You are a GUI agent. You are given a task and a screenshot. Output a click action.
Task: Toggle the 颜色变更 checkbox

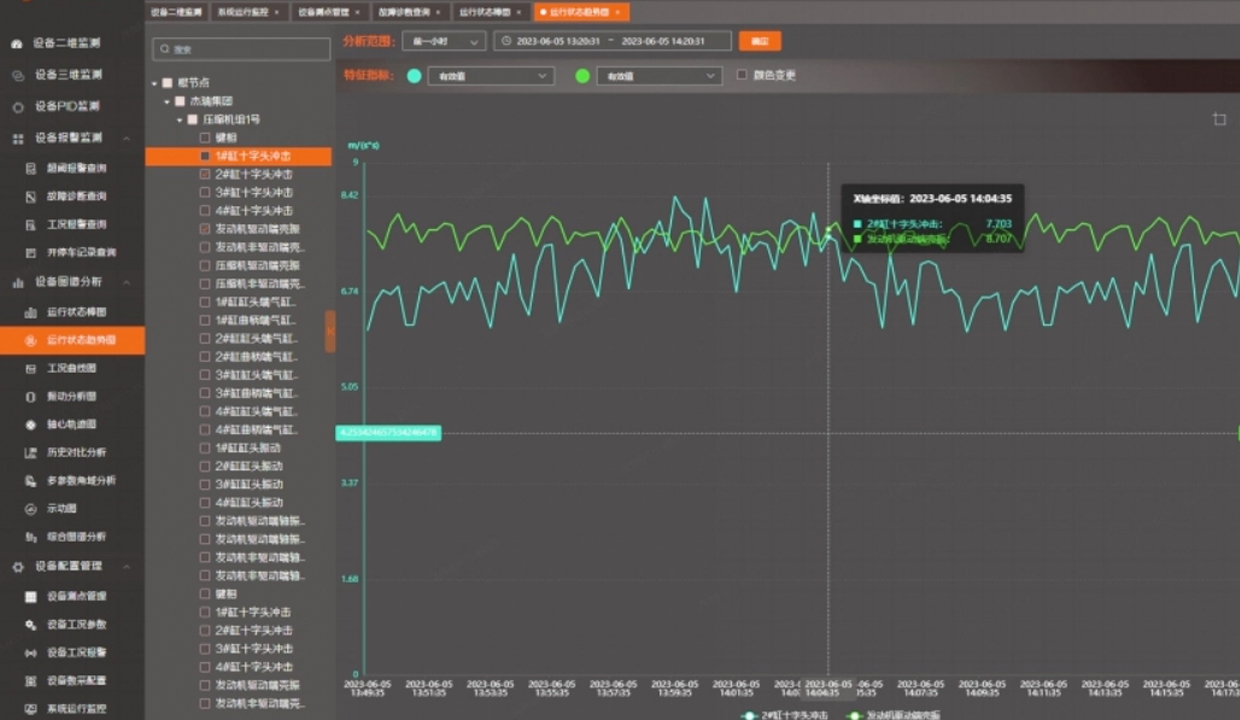741,75
